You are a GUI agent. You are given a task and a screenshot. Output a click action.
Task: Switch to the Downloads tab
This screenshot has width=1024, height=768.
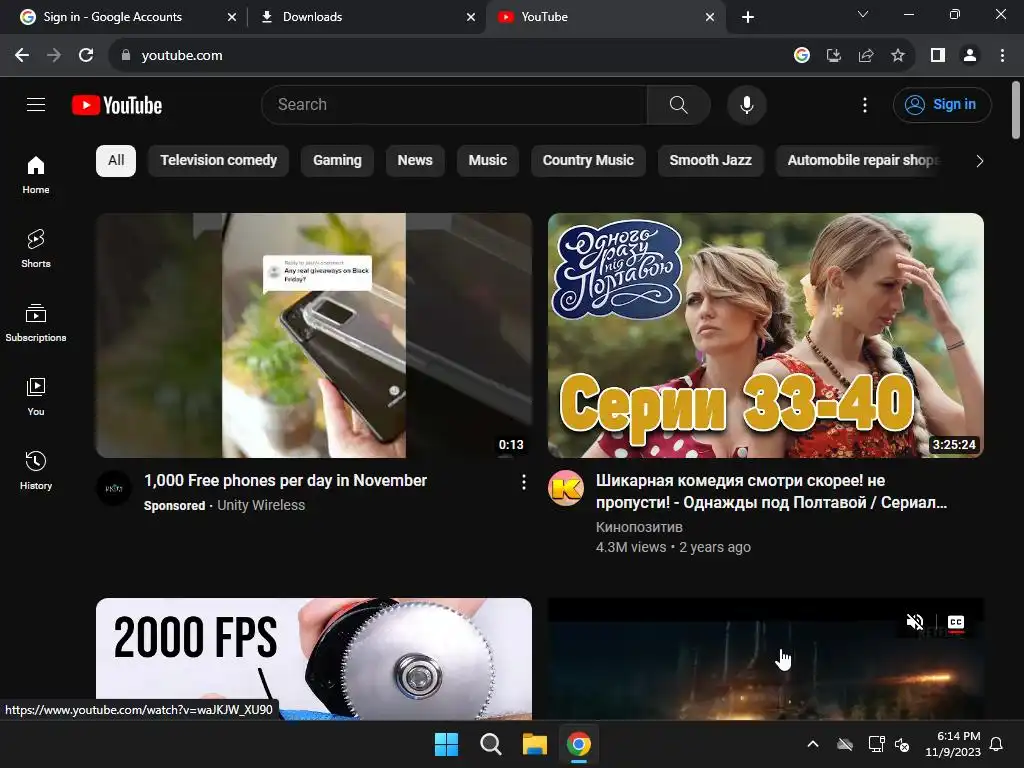(x=366, y=17)
